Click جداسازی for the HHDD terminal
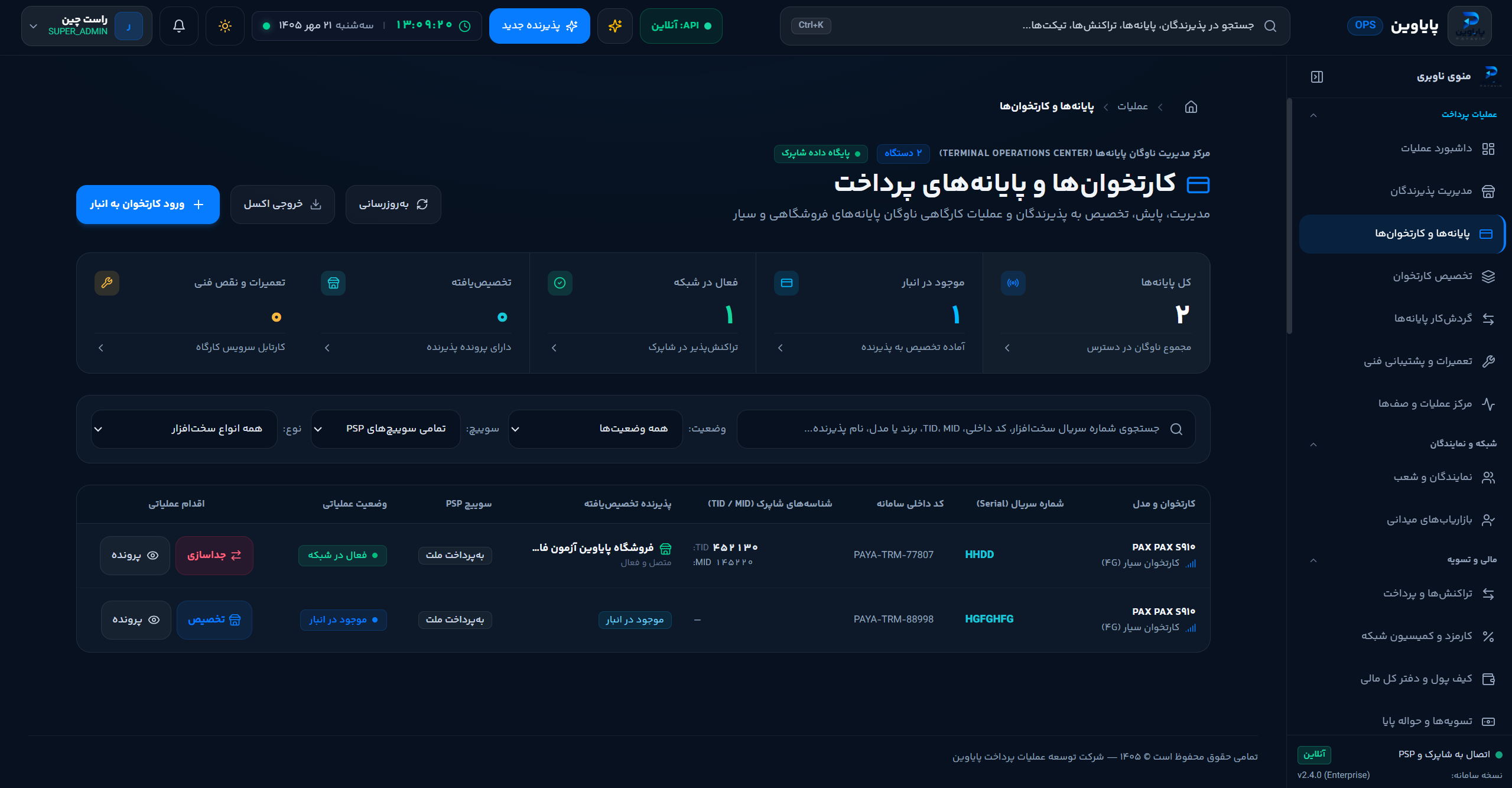This screenshot has width=1512, height=788. (x=214, y=555)
